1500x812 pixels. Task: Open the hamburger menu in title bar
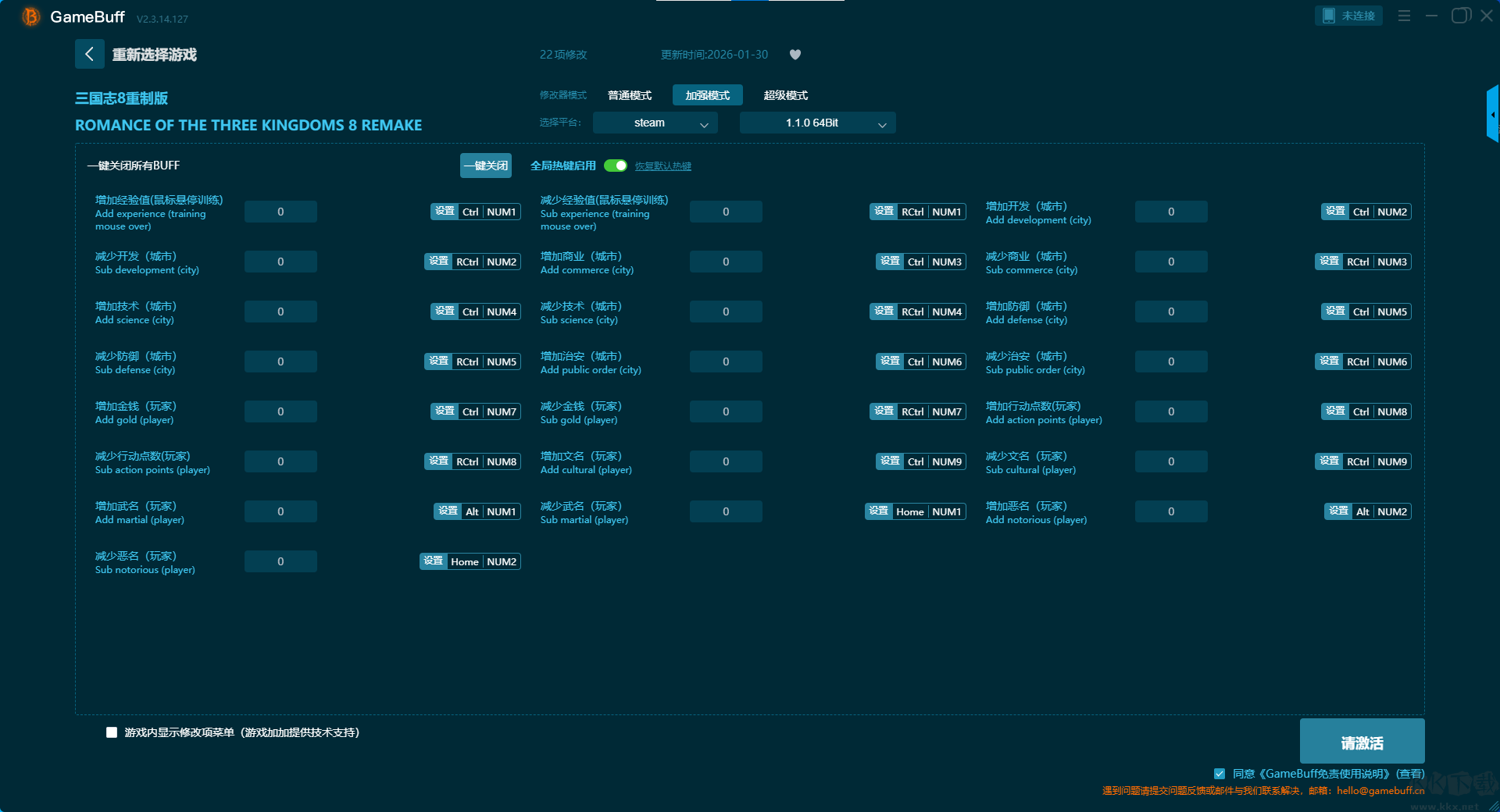tap(1404, 16)
